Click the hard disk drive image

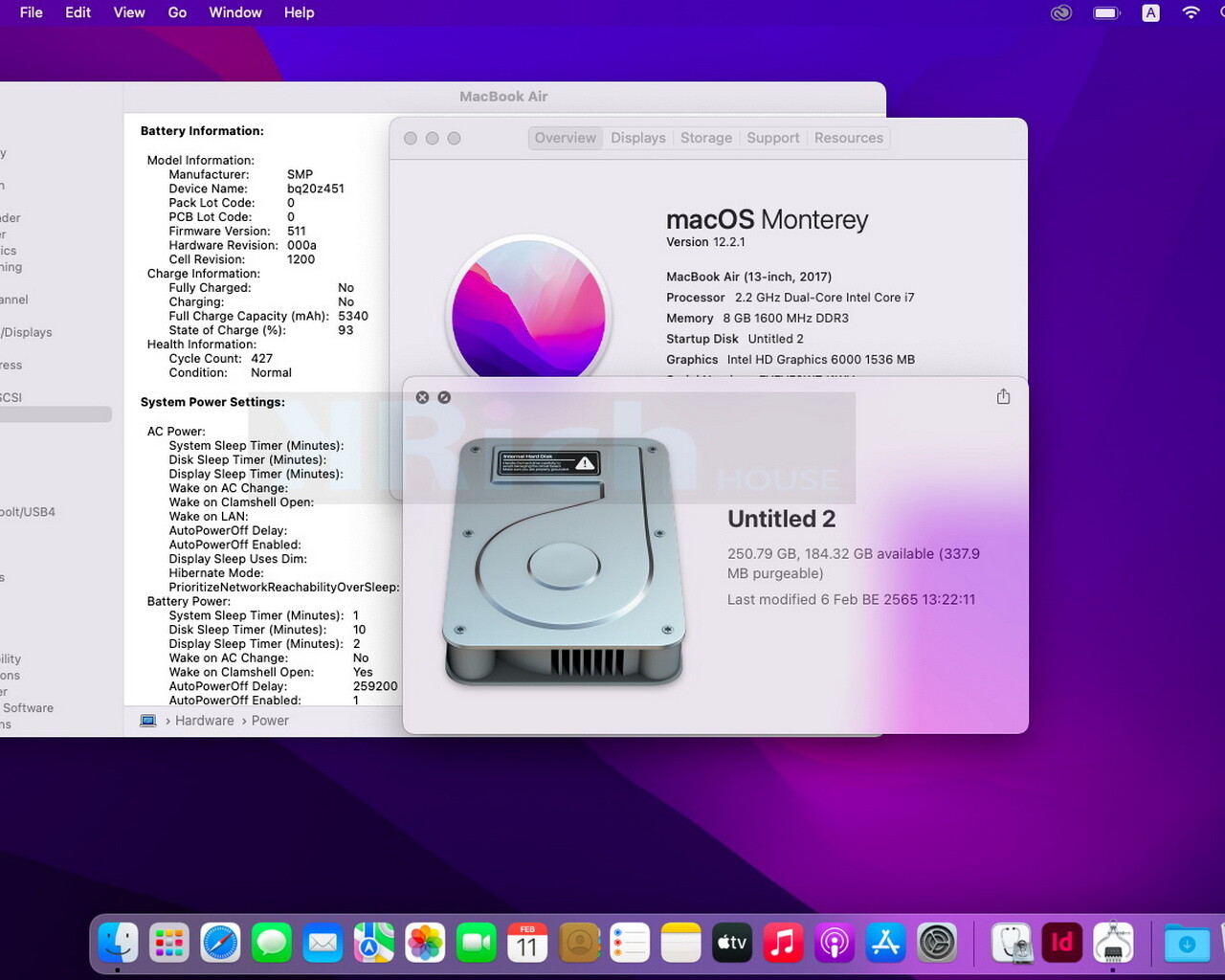click(564, 562)
